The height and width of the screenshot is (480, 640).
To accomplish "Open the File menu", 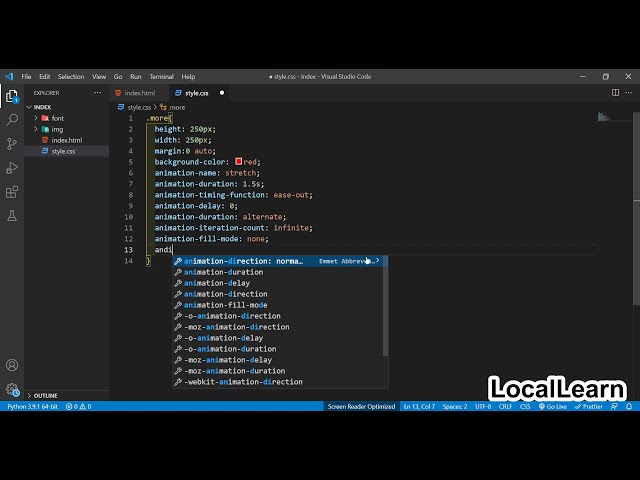I will point(26,76).
